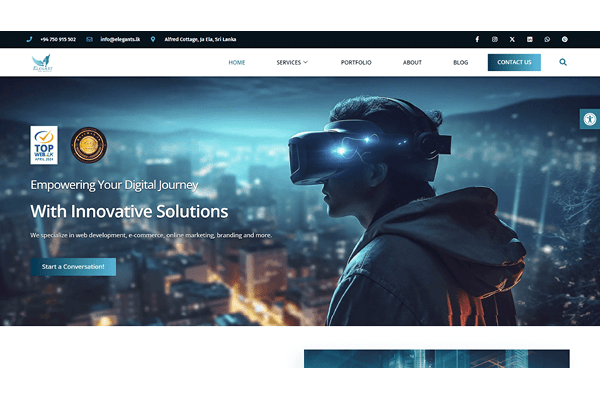
Task: Navigate to the About page
Action: [x=412, y=62]
